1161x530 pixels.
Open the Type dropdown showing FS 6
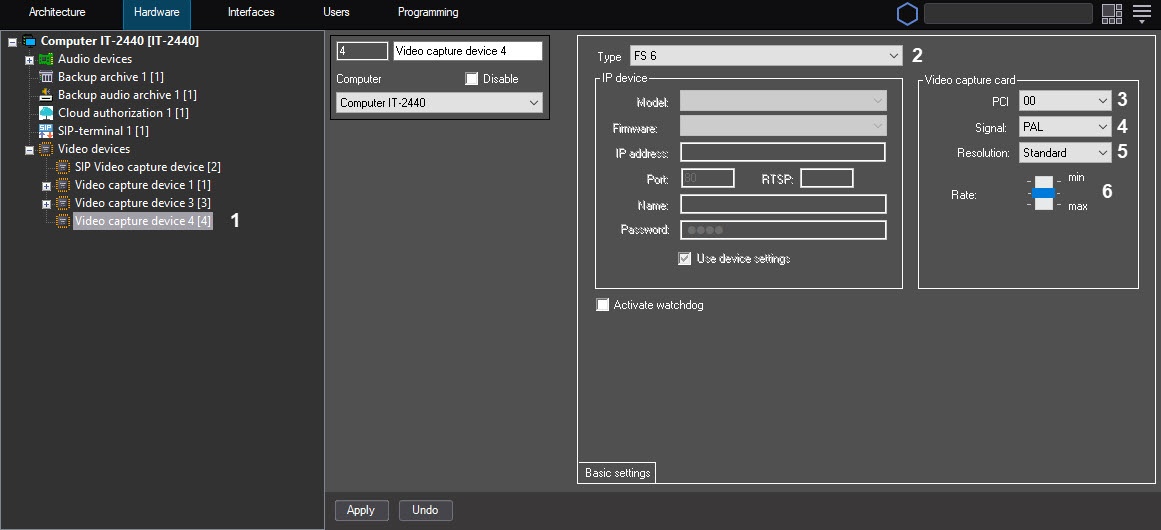coord(766,56)
